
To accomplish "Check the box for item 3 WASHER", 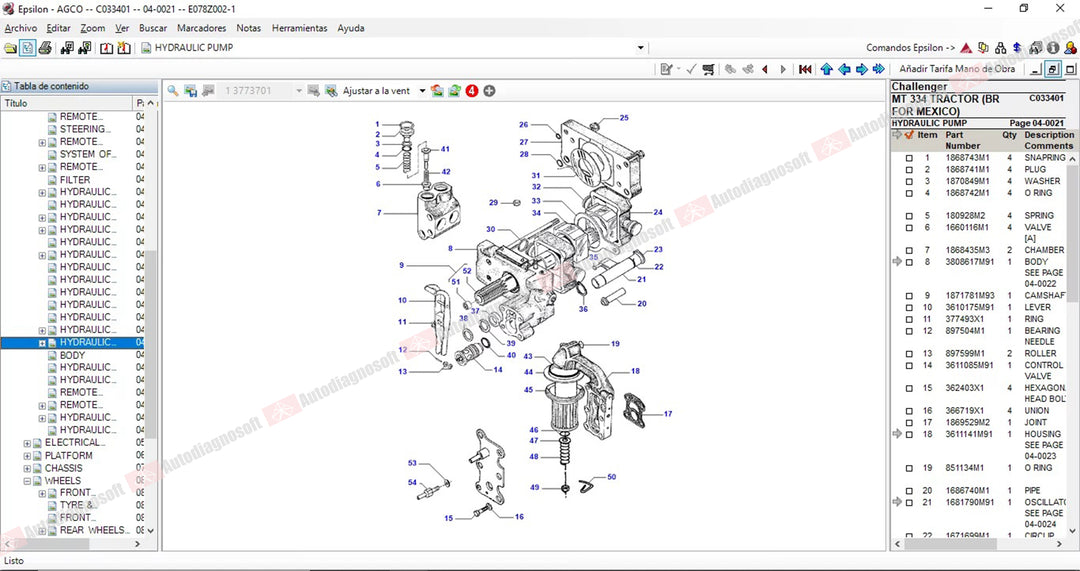I will [909, 181].
